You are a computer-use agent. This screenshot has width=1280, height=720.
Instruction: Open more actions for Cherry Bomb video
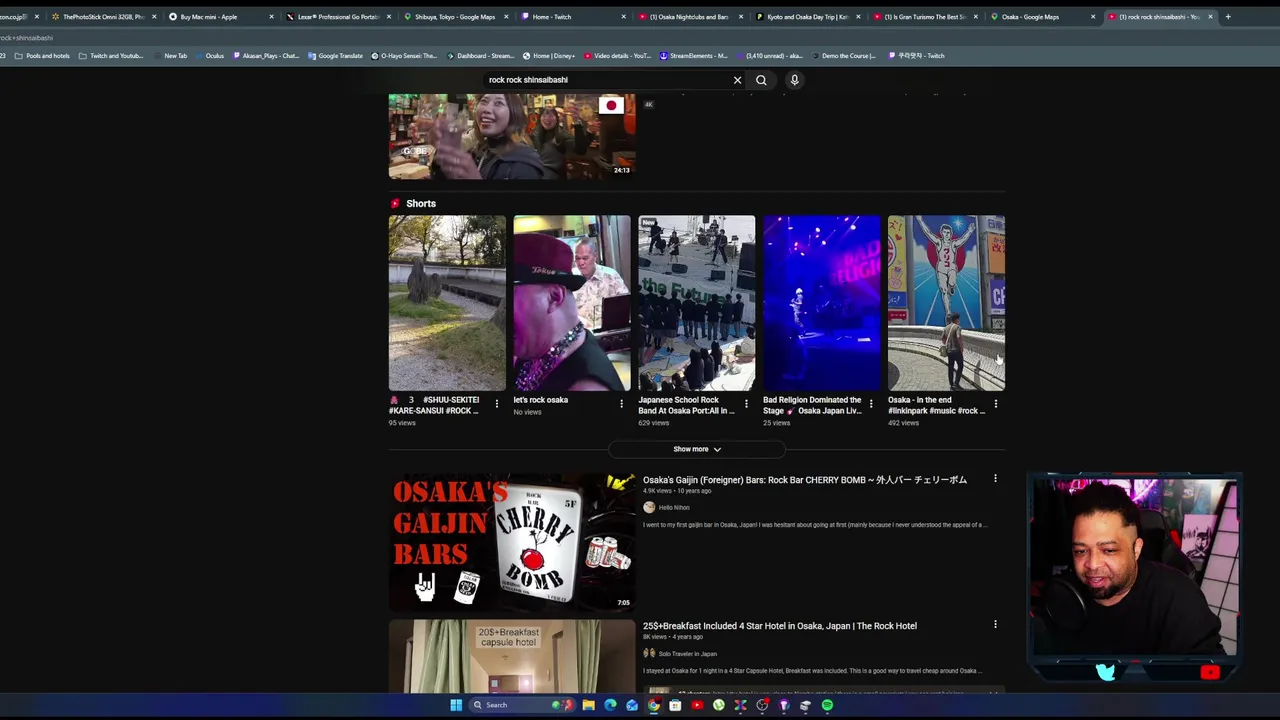click(995, 479)
